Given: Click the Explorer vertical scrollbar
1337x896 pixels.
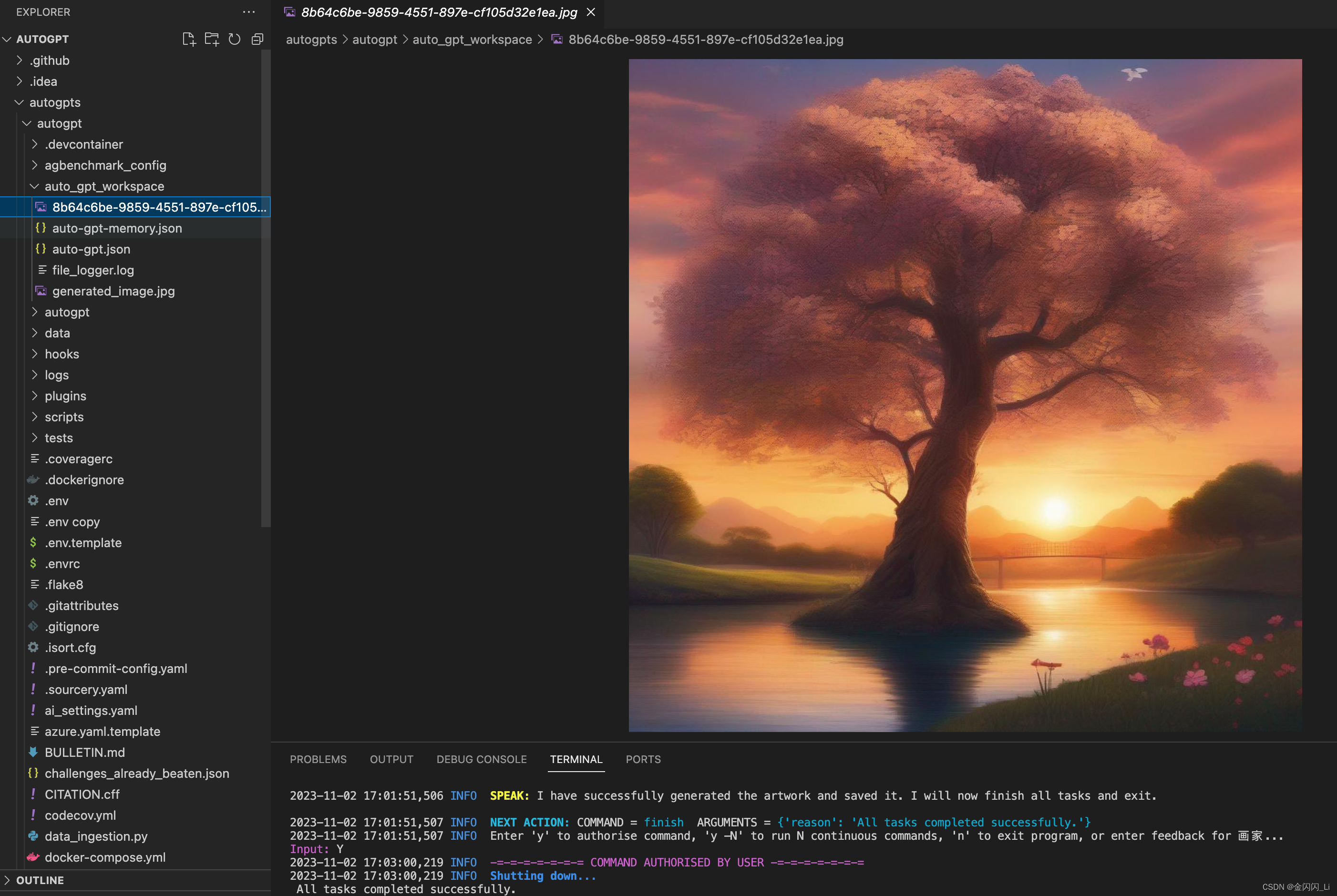Looking at the screenshot, I should [x=265, y=285].
